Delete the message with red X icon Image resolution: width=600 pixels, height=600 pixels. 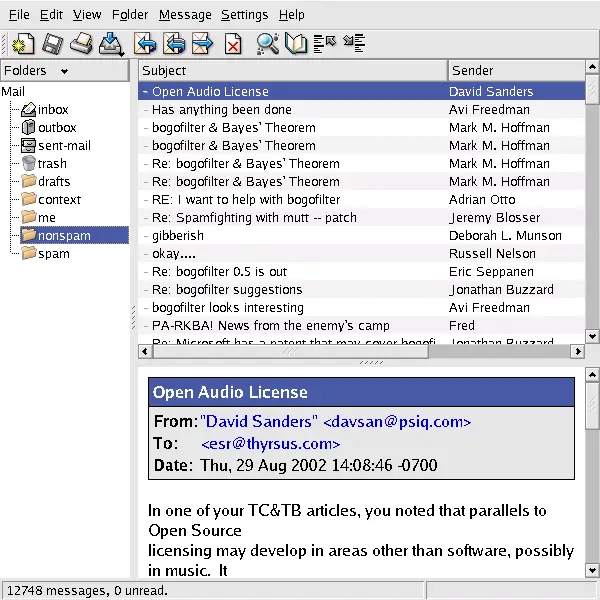pyautogui.click(x=232, y=43)
